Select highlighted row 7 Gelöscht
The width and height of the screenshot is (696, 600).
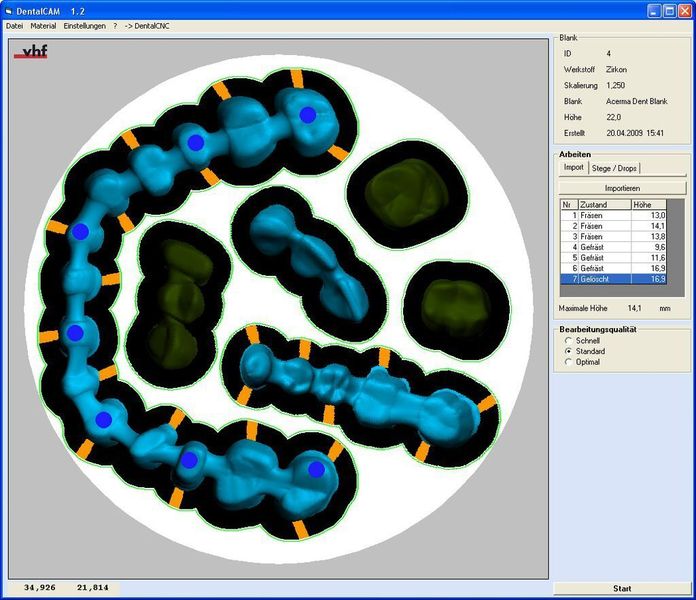coord(613,279)
